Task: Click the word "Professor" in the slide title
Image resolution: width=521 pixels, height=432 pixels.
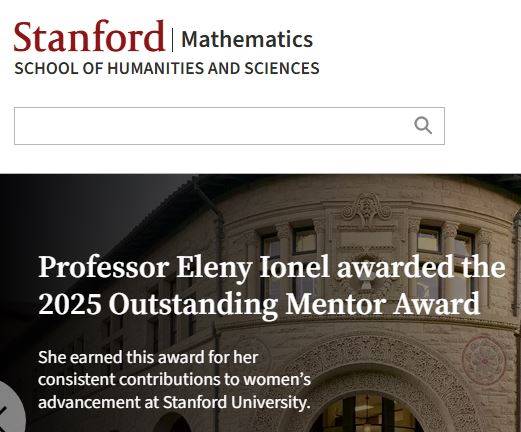Action: coord(103,267)
